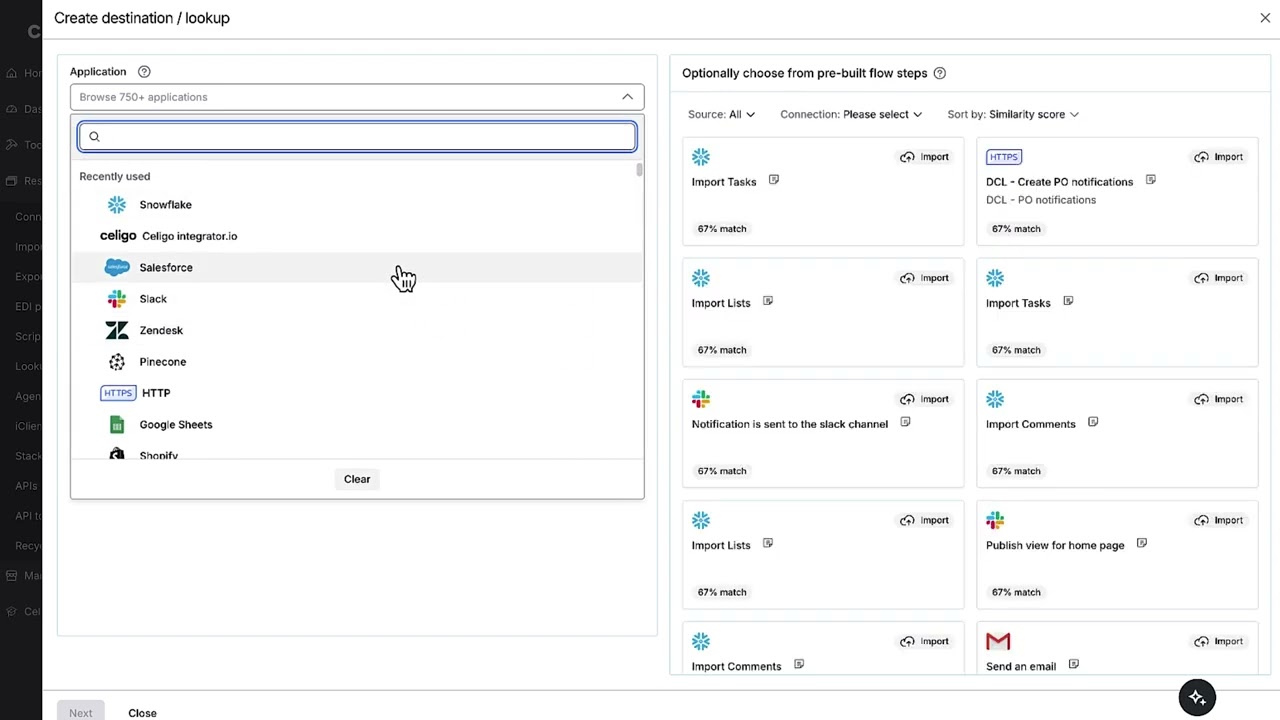This screenshot has height=720, width=1280.
Task: Choose Zendesk from the list
Action: (x=357, y=330)
